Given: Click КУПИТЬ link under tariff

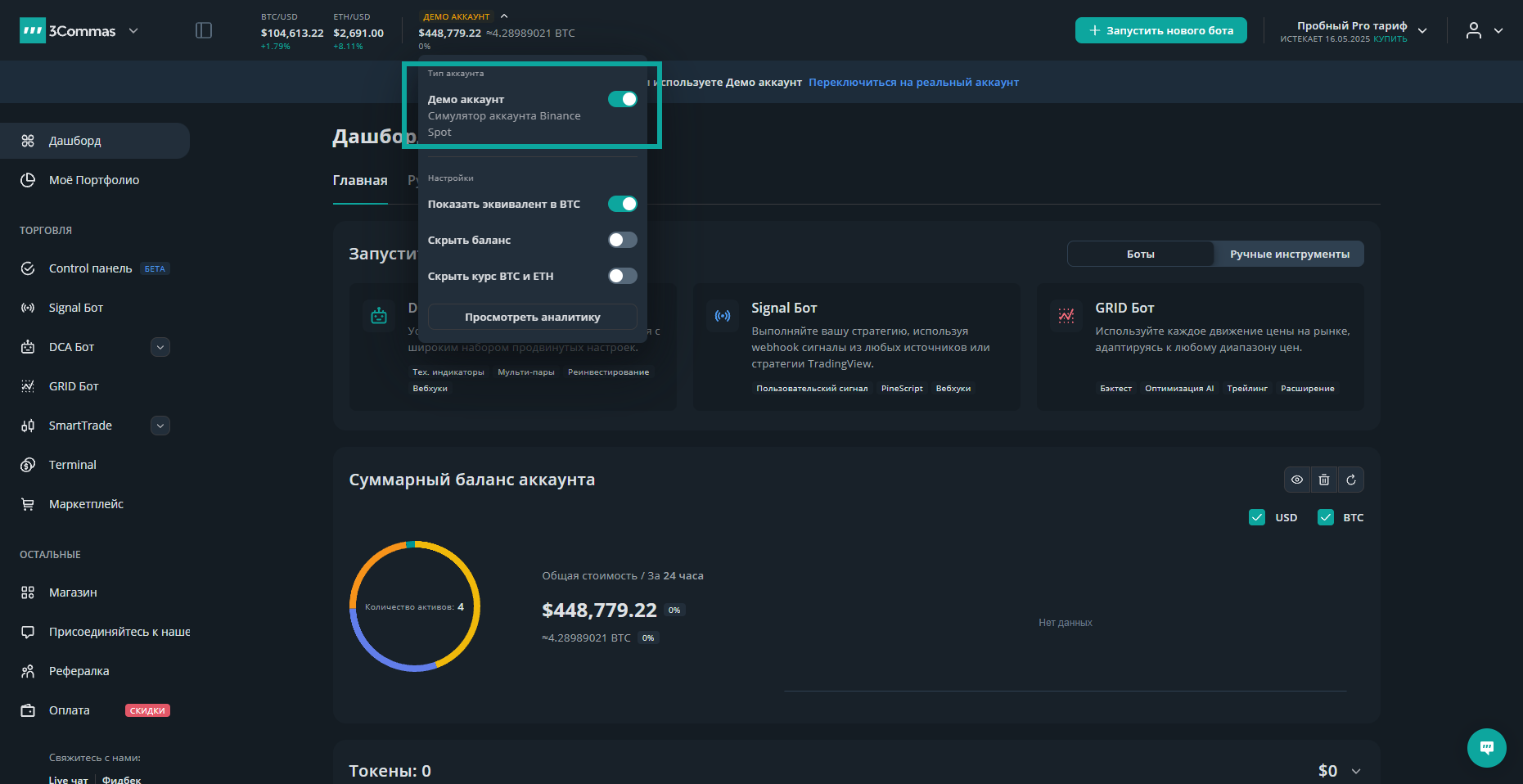Looking at the screenshot, I should point(1390,38).
